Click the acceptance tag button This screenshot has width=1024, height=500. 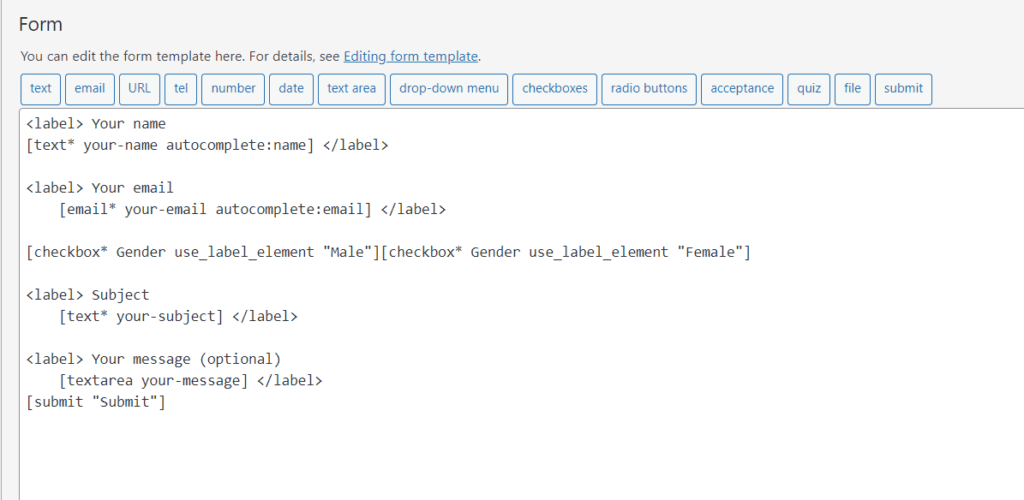click(742, 88)
